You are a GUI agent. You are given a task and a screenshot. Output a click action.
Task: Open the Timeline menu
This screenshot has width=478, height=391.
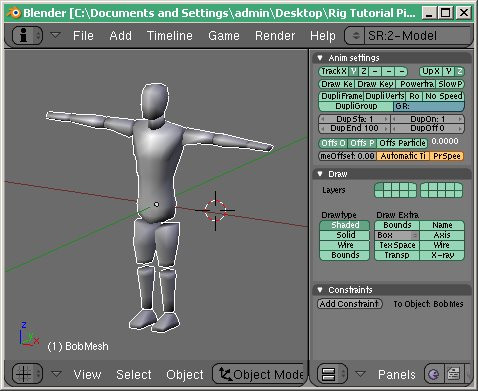click(170, 36)
